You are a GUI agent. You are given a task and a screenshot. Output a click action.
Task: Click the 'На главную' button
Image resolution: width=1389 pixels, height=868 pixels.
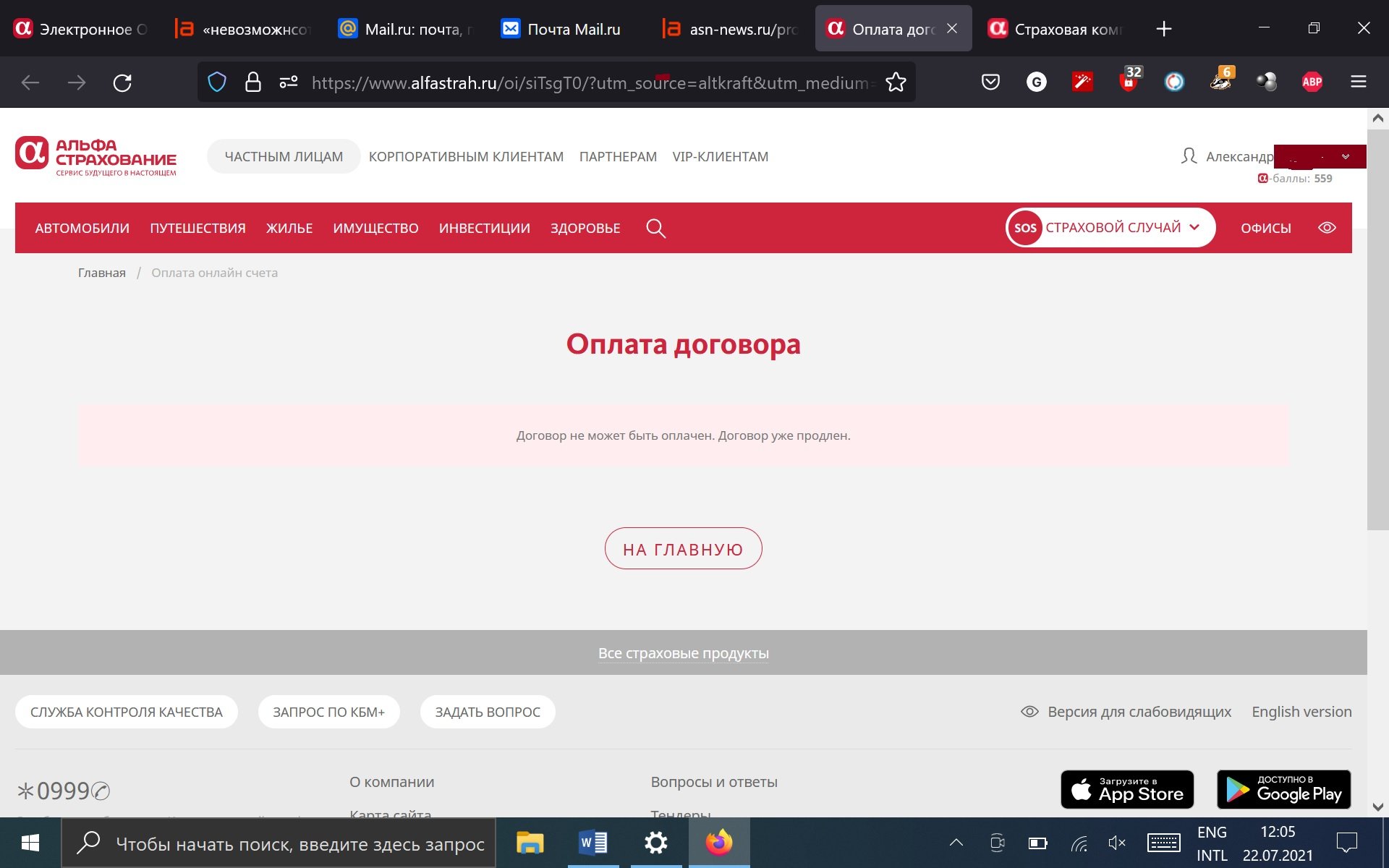pos(683,549)
